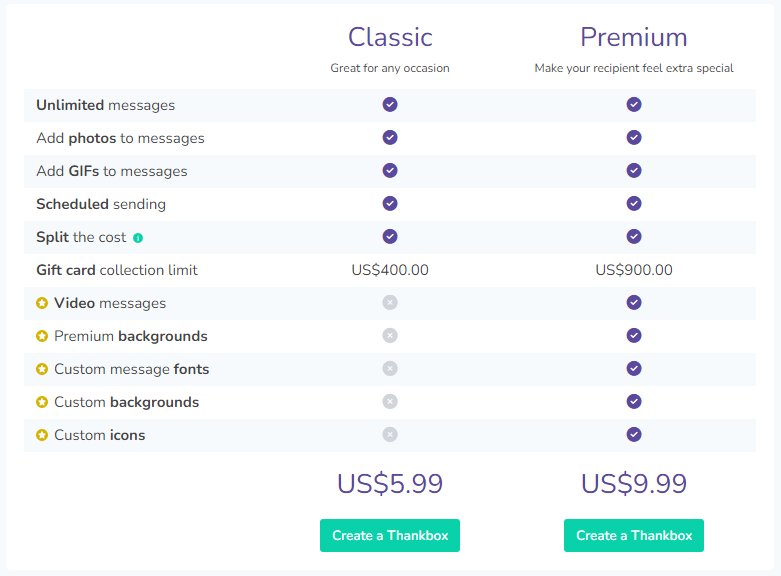Create a Thankbox under Premium plan
The height and width of the screenshot is (576, 781).
click(x=634, y=536)
